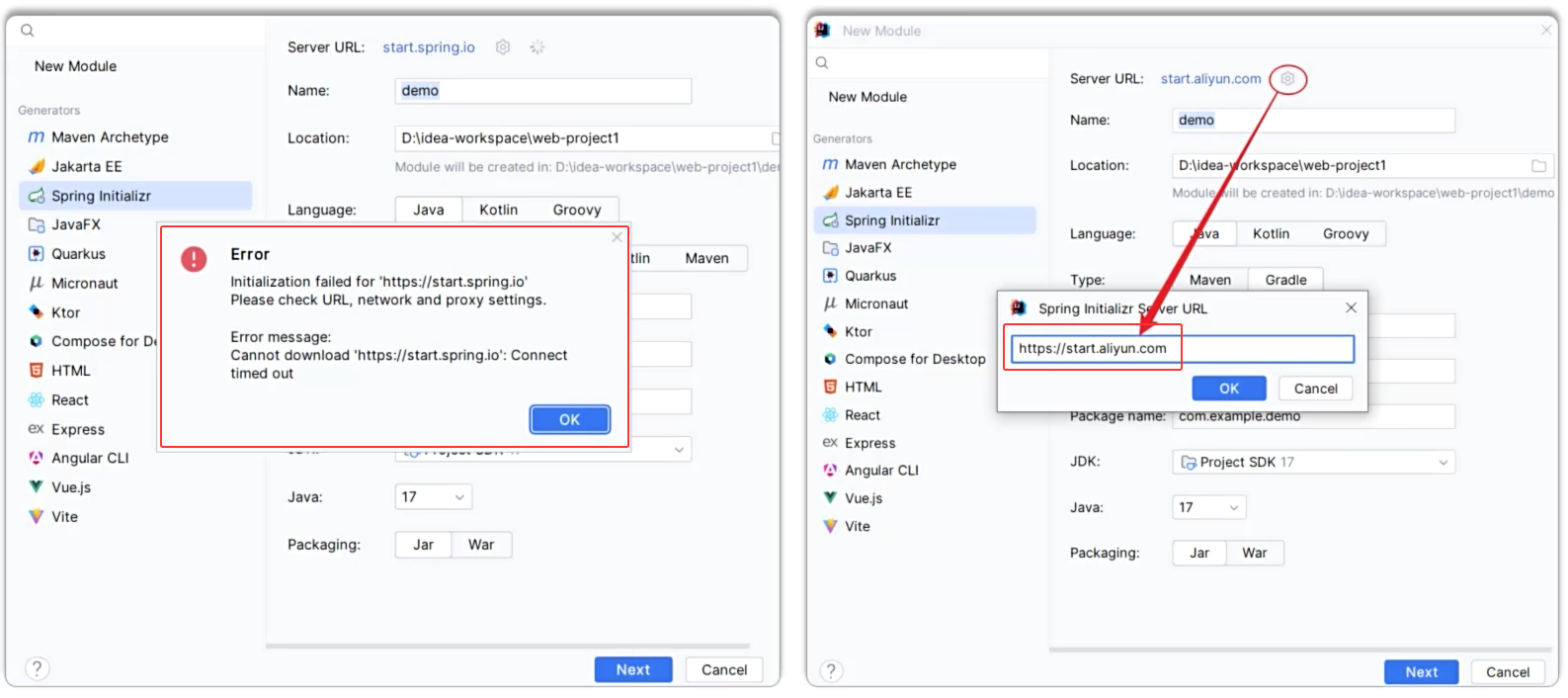Click the gear icon beside start.aliyun.com

coord(1286,79)
